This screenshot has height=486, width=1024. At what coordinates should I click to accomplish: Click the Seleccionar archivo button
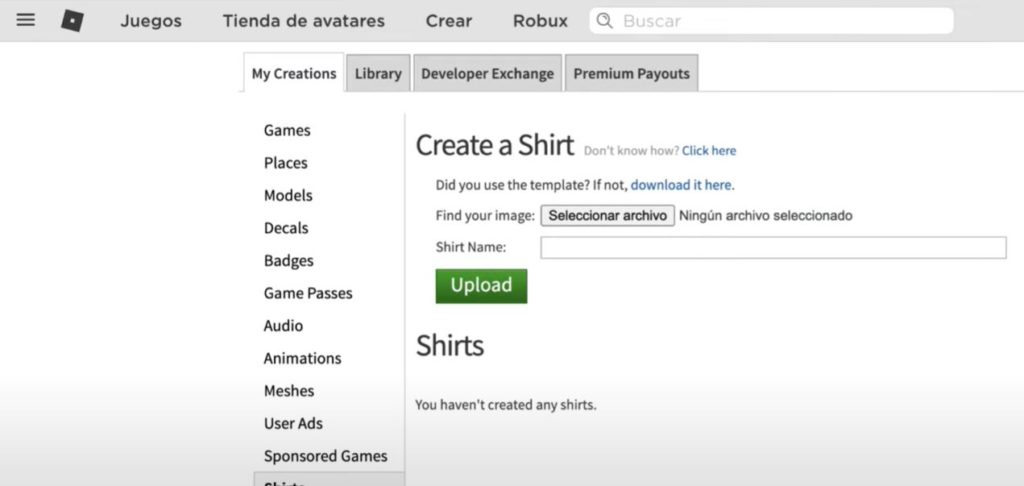[x=607, y=216]
